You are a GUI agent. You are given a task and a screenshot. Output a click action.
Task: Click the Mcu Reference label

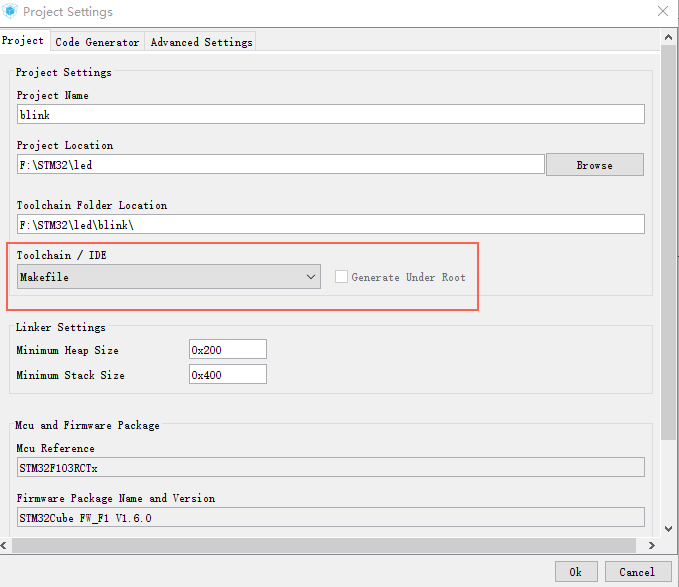pyautogui.click(x=55, y=448)
